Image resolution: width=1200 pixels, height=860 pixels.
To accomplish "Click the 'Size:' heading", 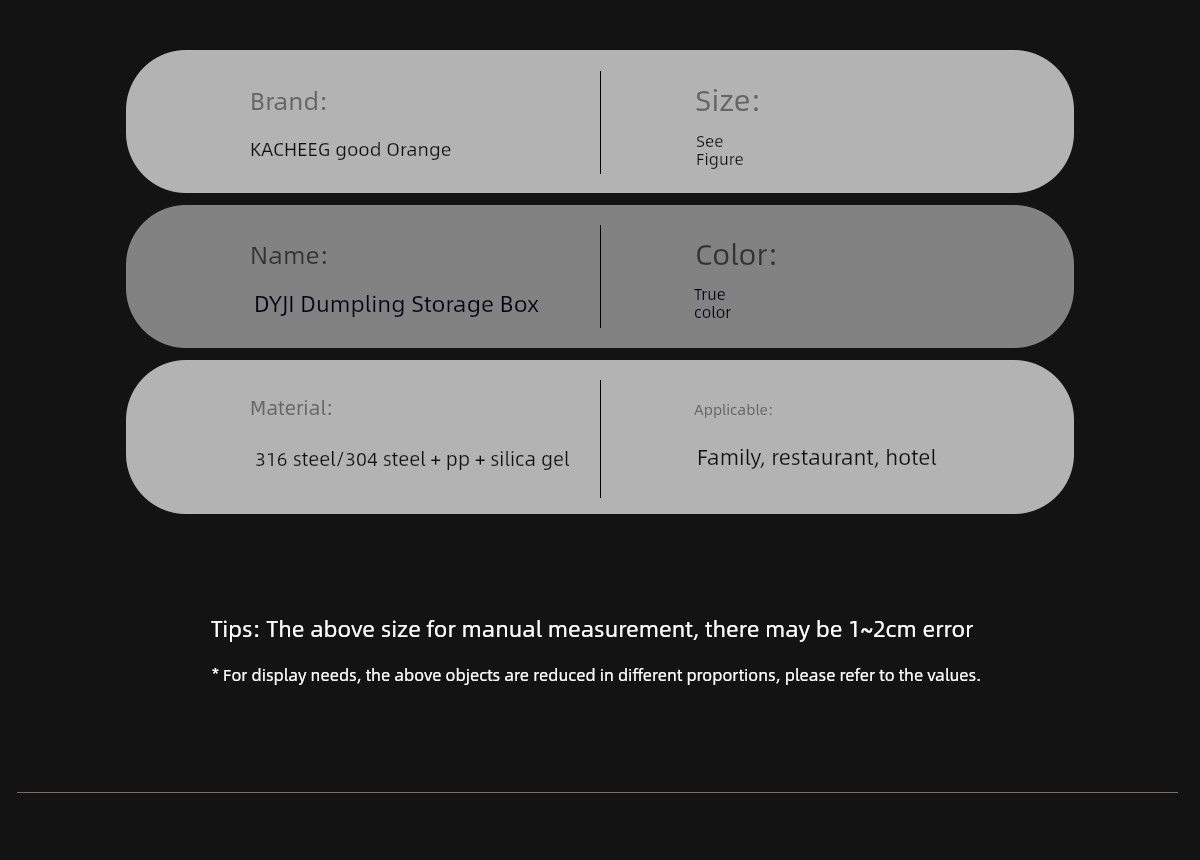I will tap(727, 100).
